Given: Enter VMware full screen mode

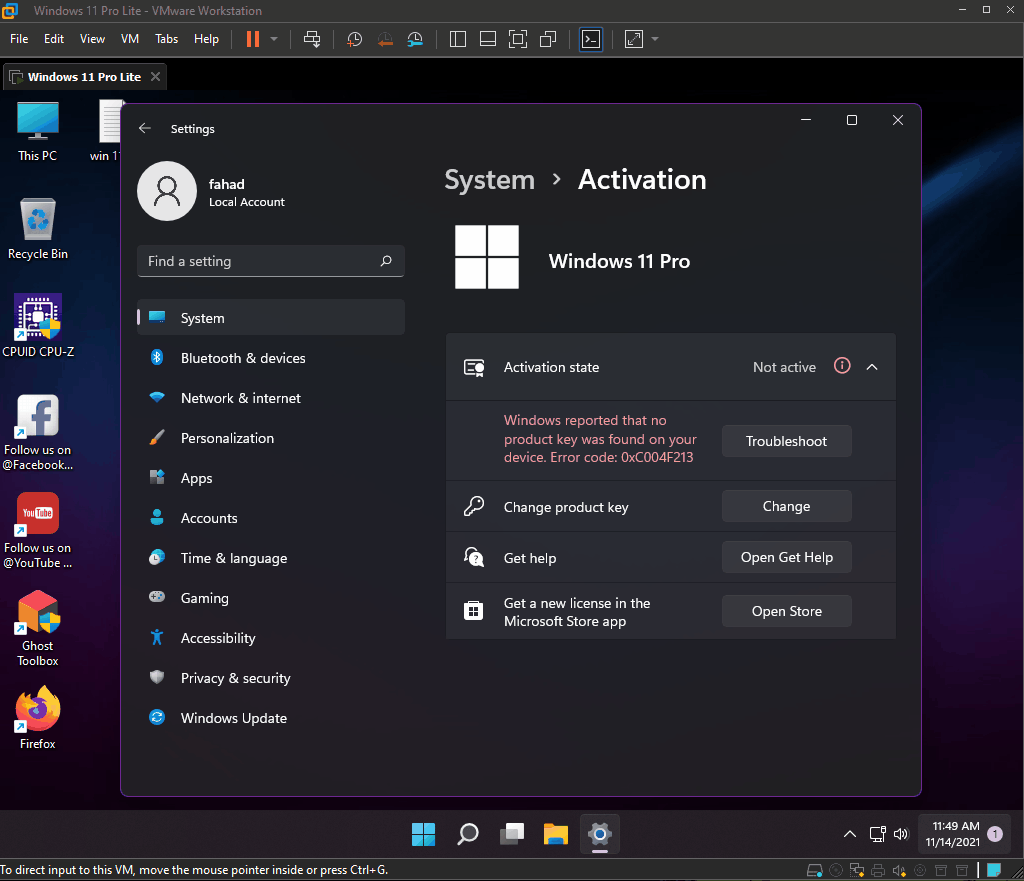Looking at the screenshot, I should click(518, 39).
